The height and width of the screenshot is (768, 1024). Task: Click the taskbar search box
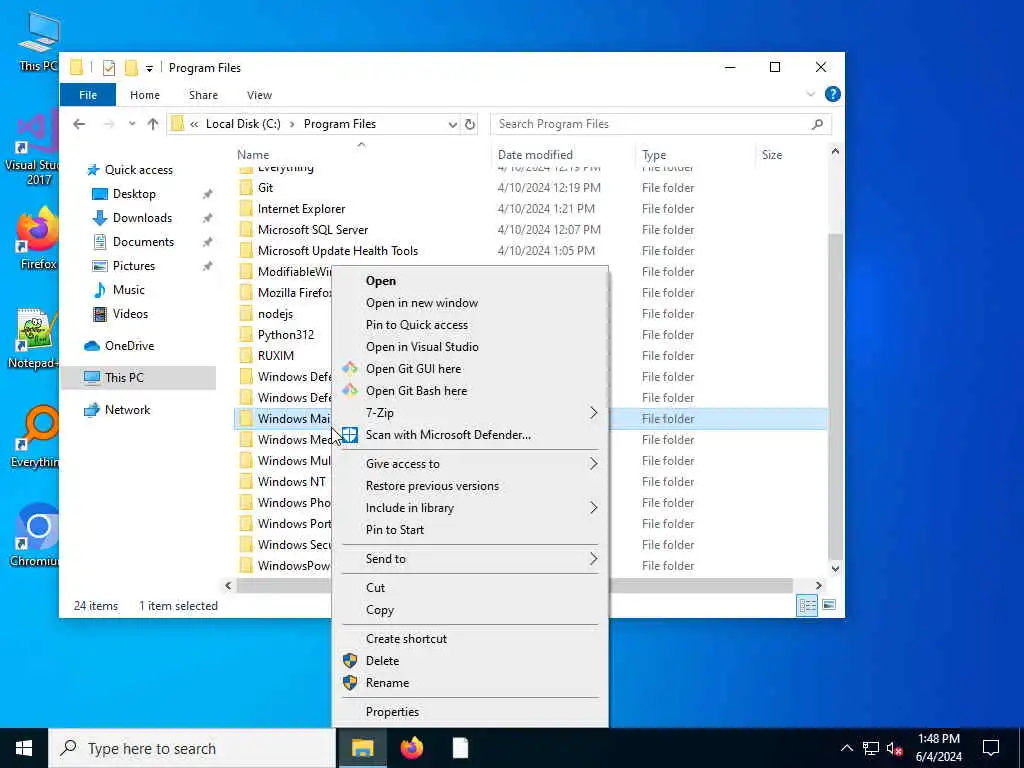tap(192, 748)
